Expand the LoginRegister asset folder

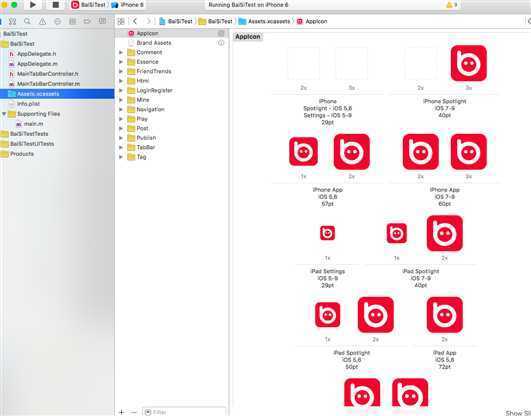(x=121, y=90)
